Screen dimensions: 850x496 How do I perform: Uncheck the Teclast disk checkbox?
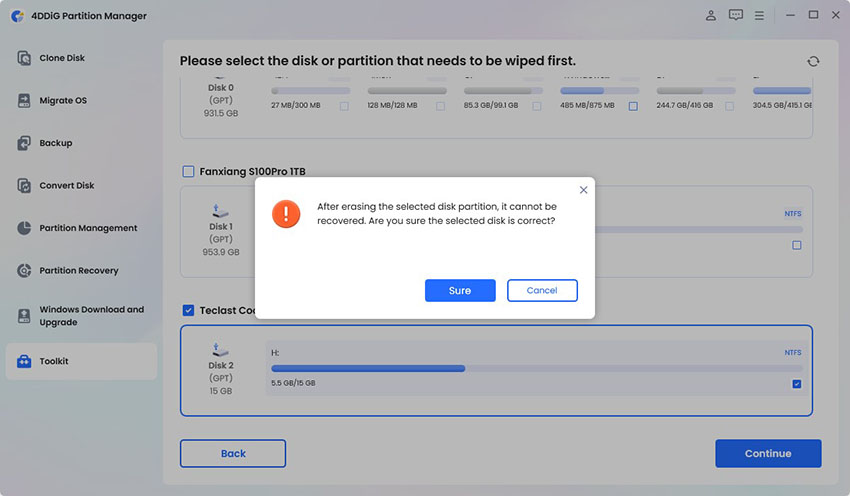pyautogui.click(x=188, y=310)
